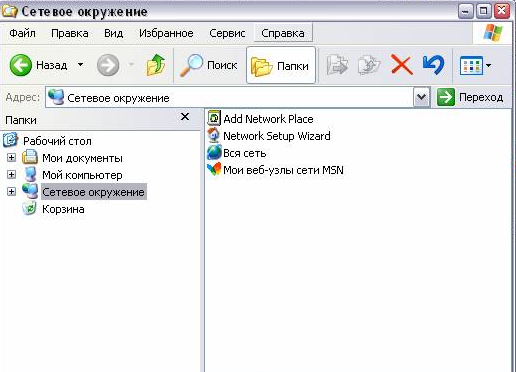
Task: Open the Вид menu
Action: tap(113, 33)
